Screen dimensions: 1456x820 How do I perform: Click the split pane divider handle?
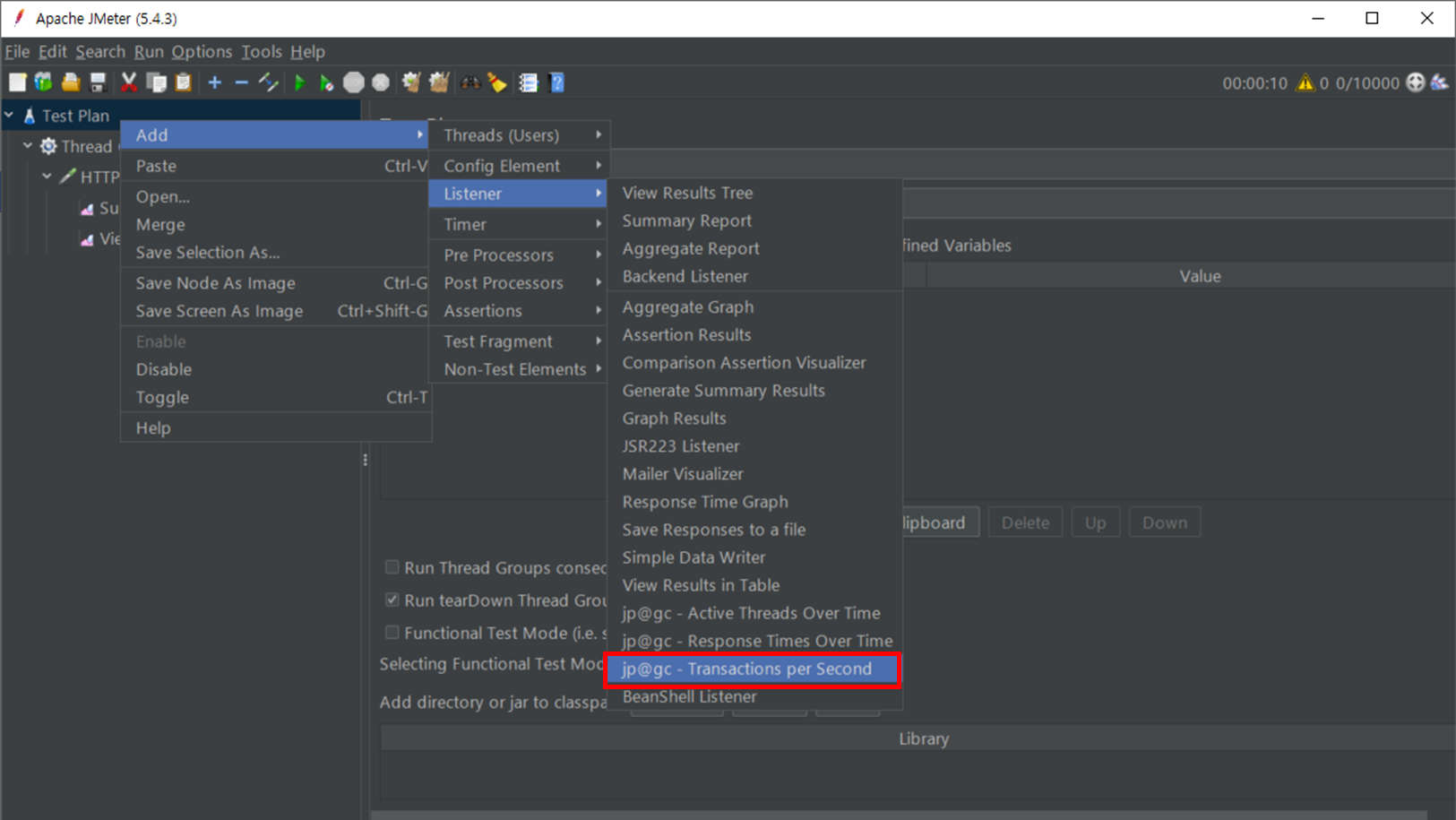(365, 460)
